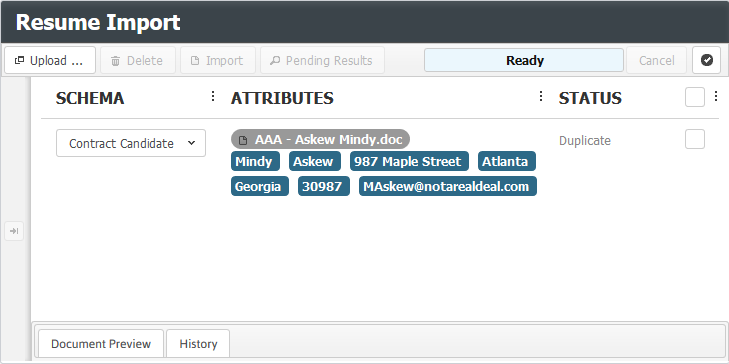Click the Ready progress status bar

click(x=524, y=60)
